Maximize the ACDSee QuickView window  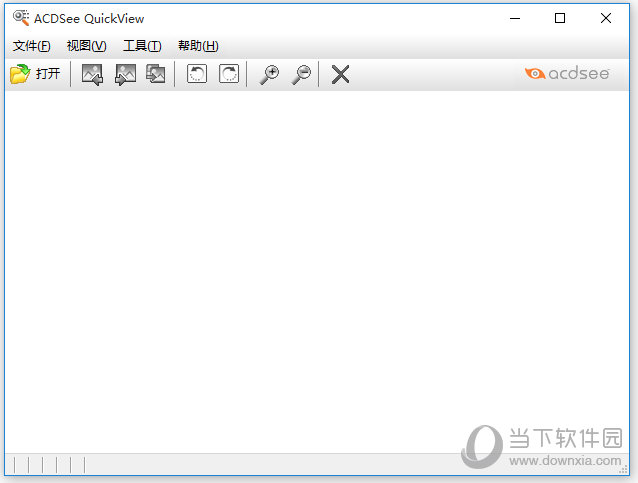560,18
